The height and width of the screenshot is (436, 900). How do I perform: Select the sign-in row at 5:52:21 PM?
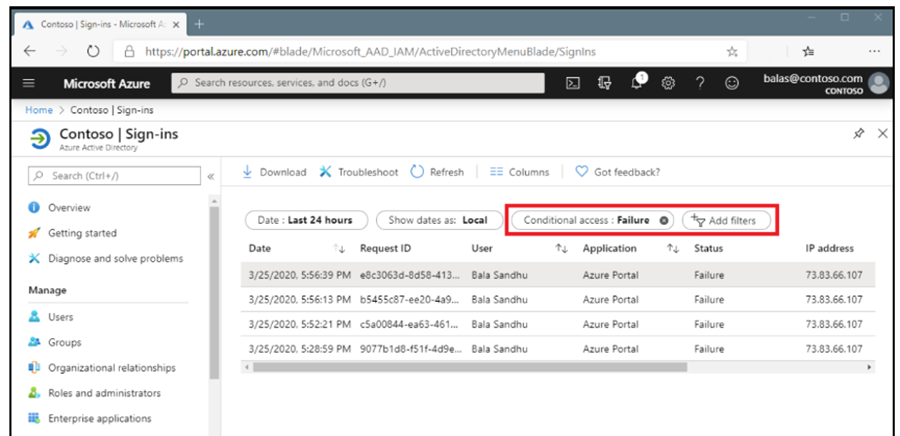click(558, 324)
